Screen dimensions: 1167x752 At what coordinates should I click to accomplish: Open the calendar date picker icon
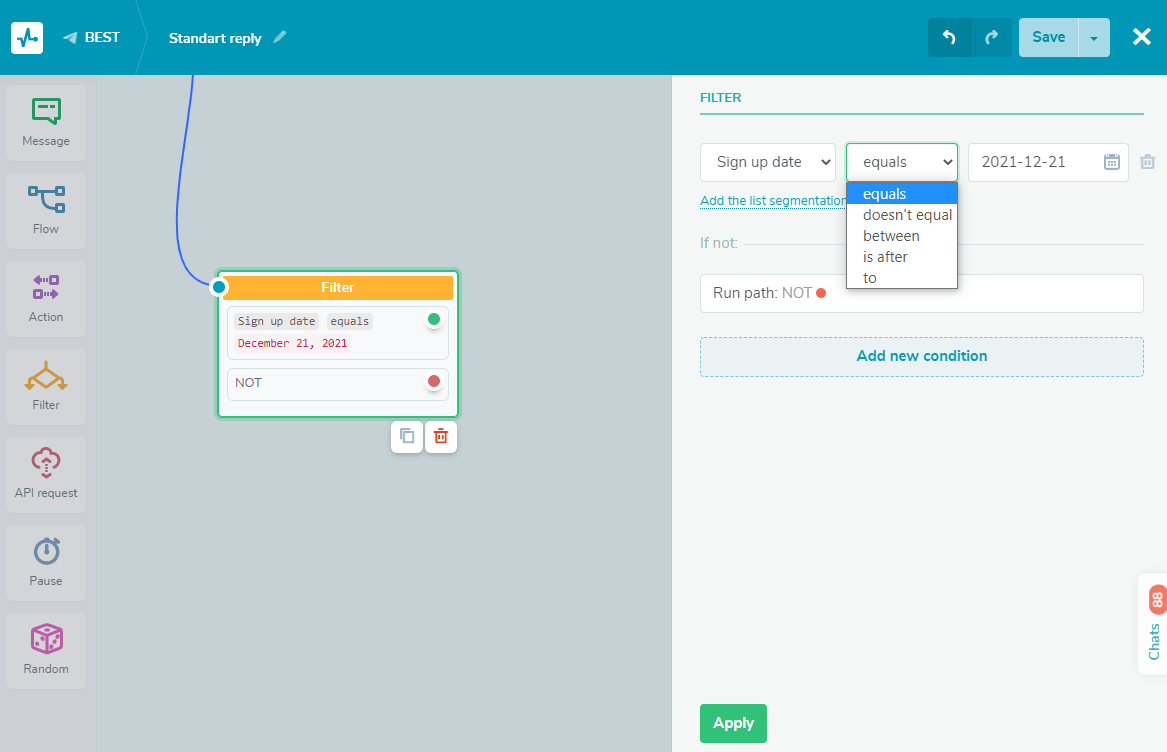tap(1111, 162)
